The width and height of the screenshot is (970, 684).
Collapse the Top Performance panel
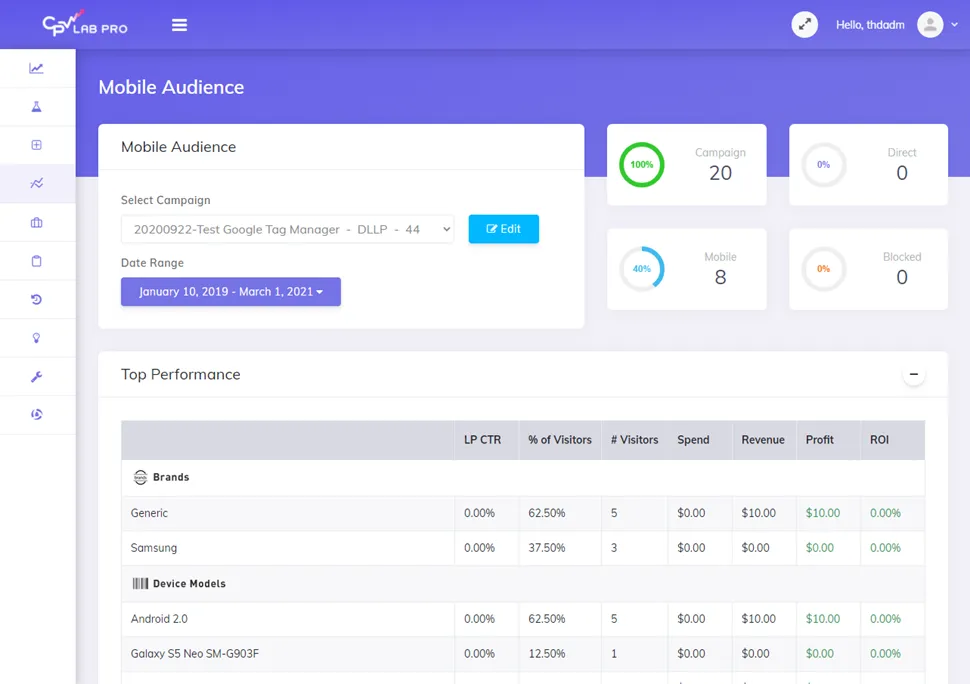(x=913, y=375)
